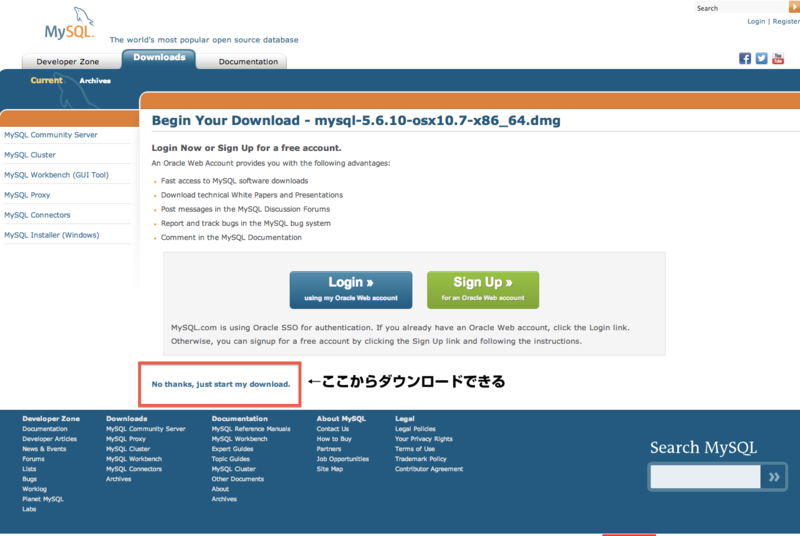Open the YouTube social icon
Viewport: 800px width, 536px height.
777,58
